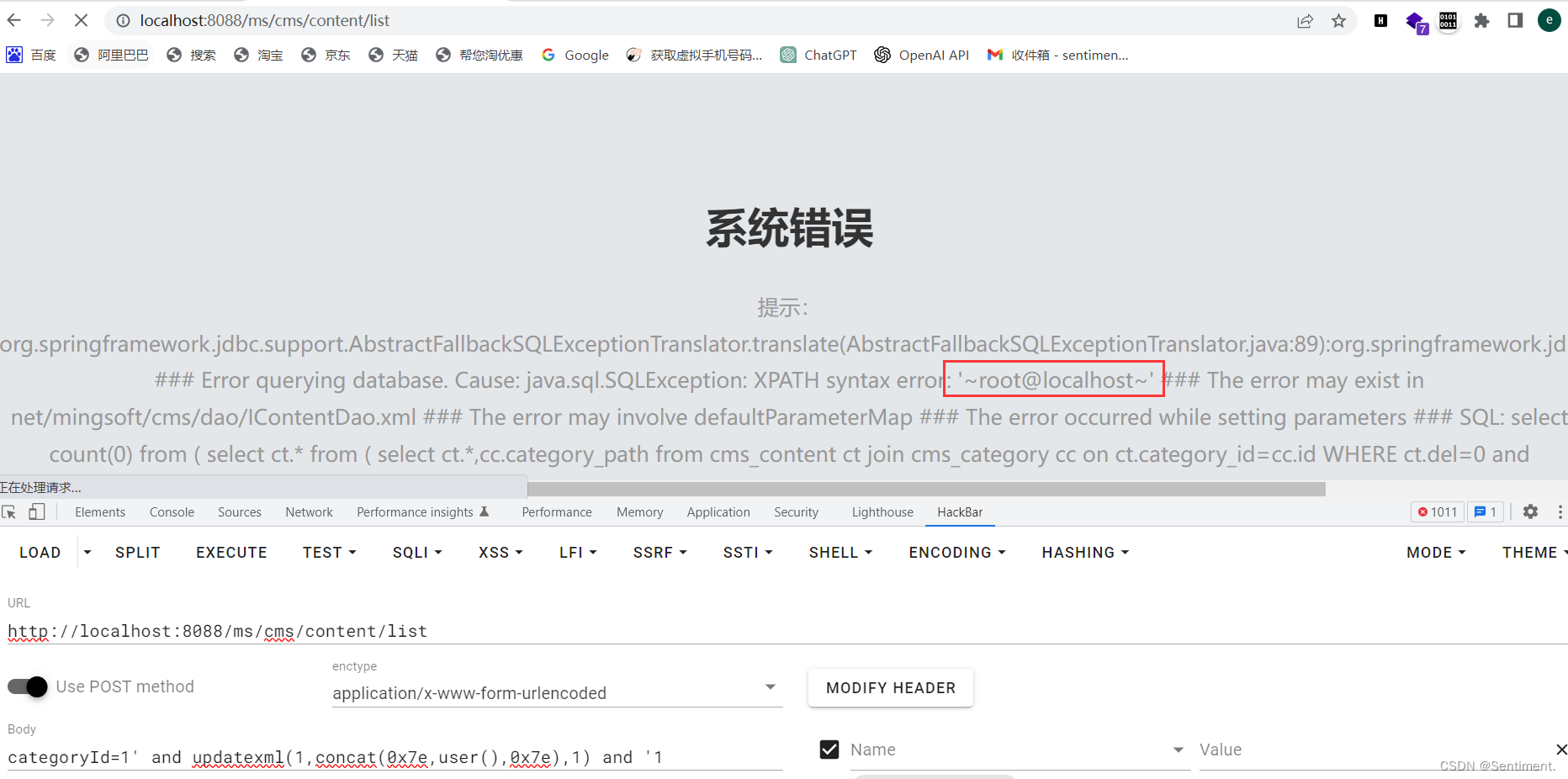The width and height of the screenshot is (1568, 779).
Task: Click the EXECUTE button in HackBar
Action: point(230,552)
